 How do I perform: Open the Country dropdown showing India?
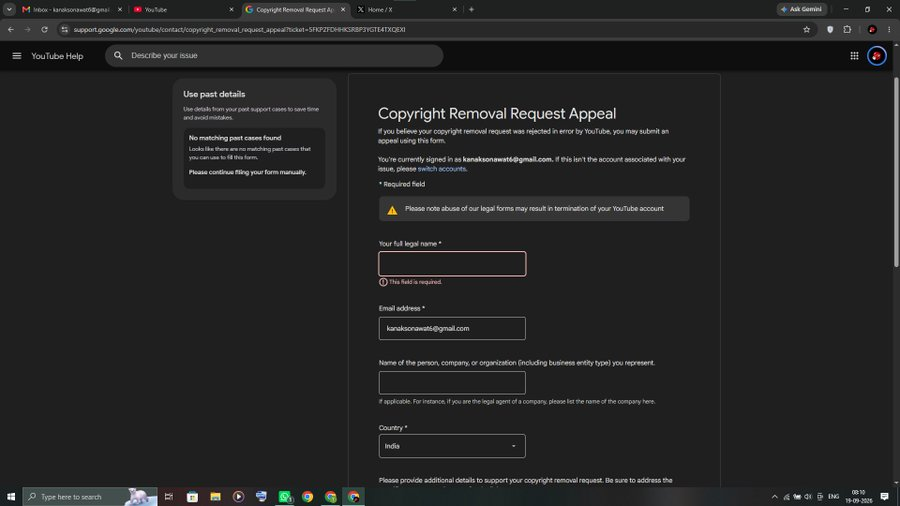point(452,446)
